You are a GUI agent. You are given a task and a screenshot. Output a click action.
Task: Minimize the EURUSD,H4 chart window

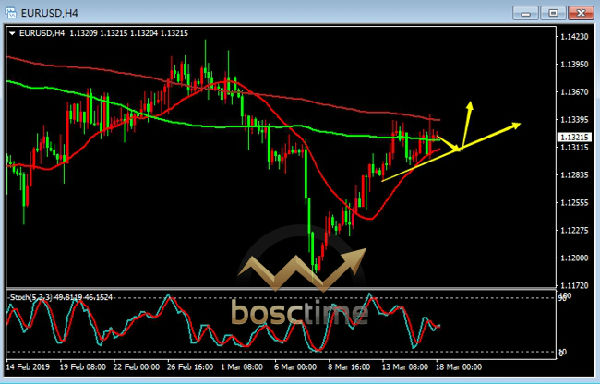click(525, 13)
